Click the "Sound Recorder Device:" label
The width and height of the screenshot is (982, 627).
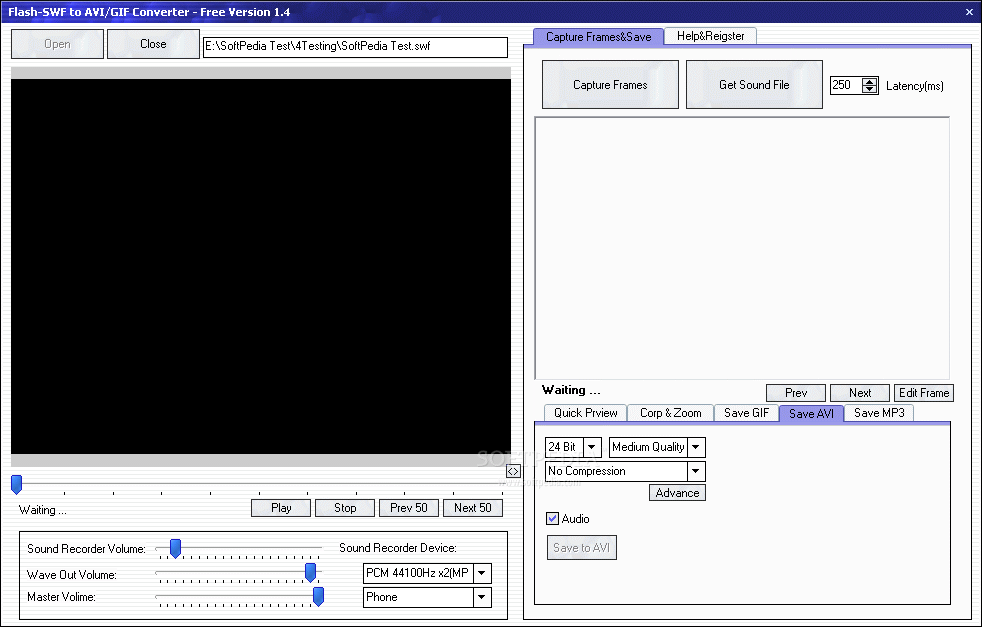pyautogui.click(x=398, y=548)
